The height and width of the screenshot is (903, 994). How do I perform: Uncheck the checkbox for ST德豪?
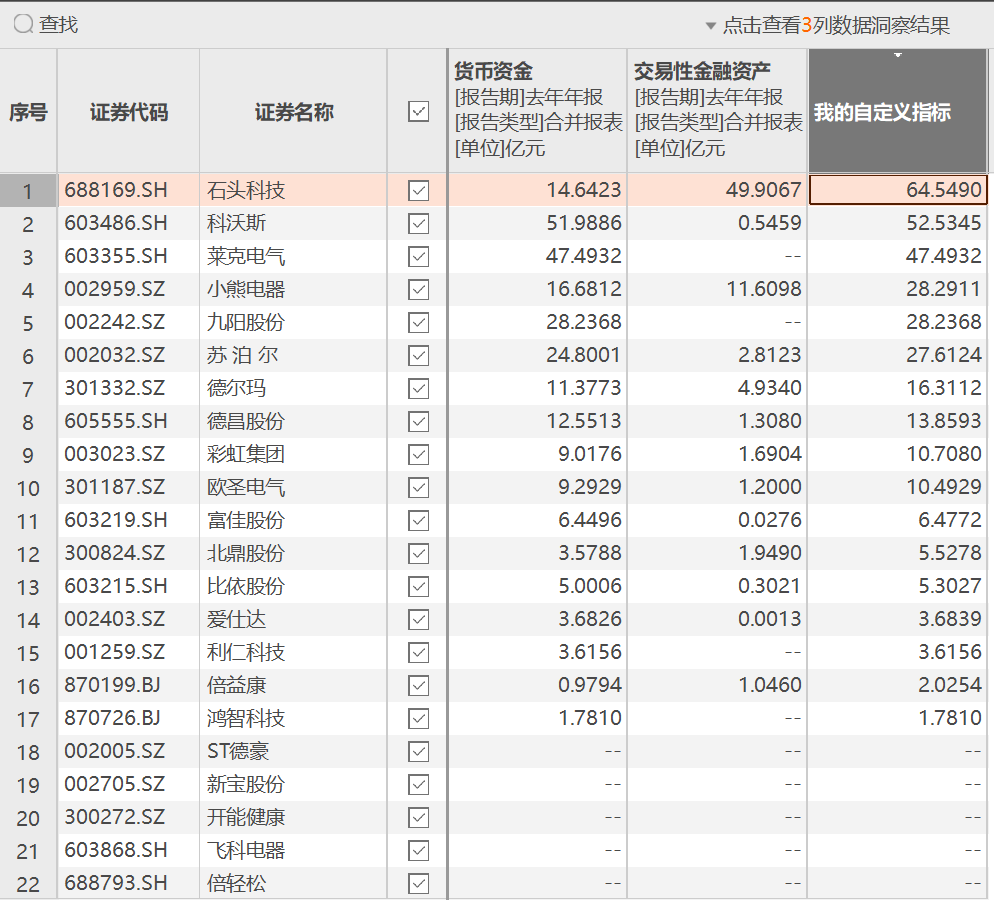(x=418, y=751)
